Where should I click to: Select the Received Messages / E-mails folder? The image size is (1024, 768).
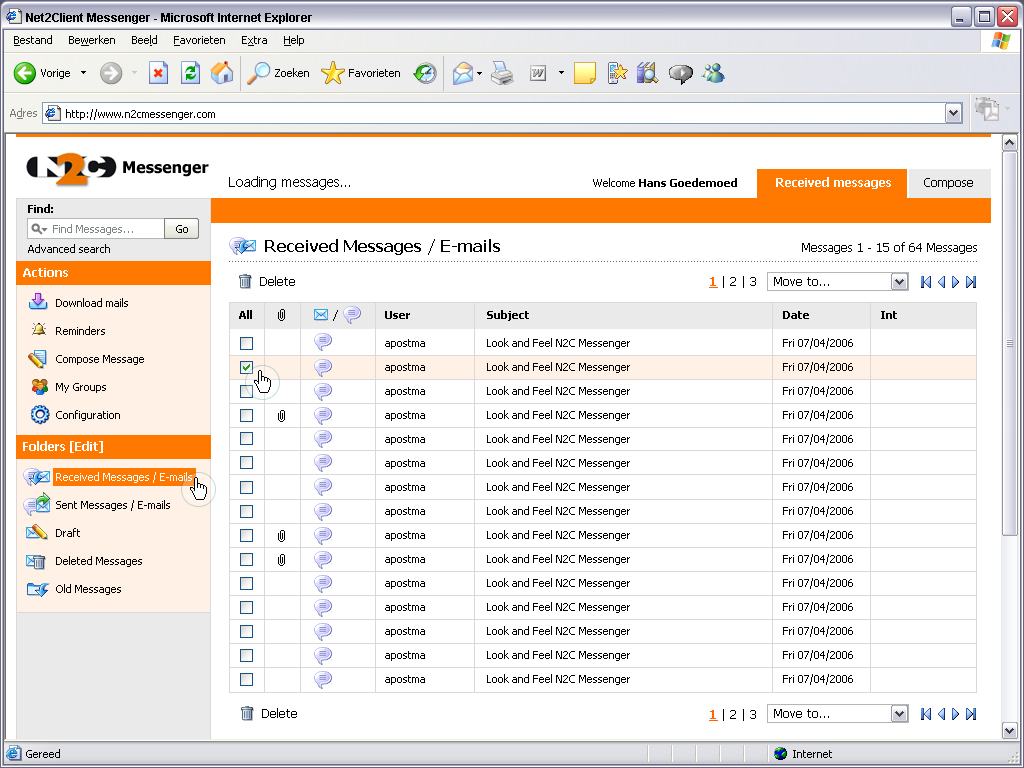[124, 477]
